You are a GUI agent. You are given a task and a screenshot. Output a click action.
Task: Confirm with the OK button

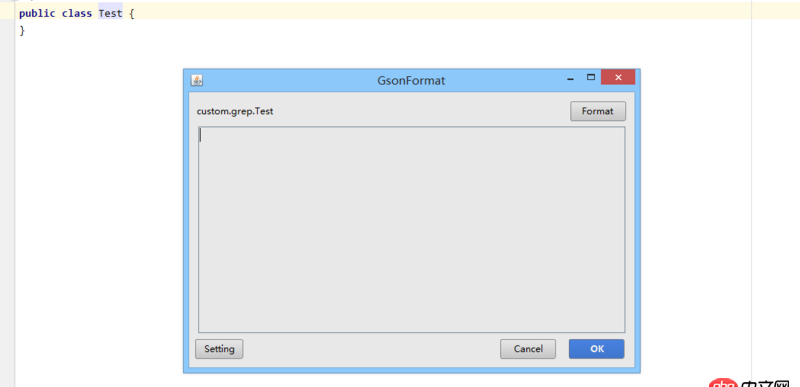point(596,349)
